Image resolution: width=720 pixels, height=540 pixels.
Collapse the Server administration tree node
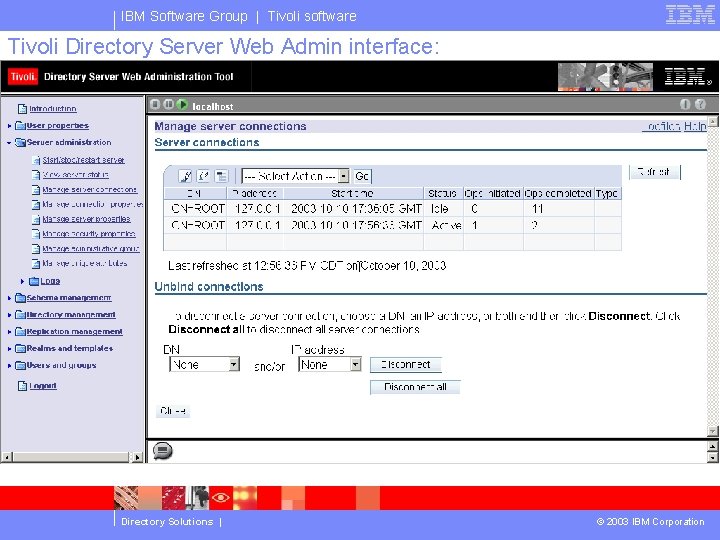[9, 142]
